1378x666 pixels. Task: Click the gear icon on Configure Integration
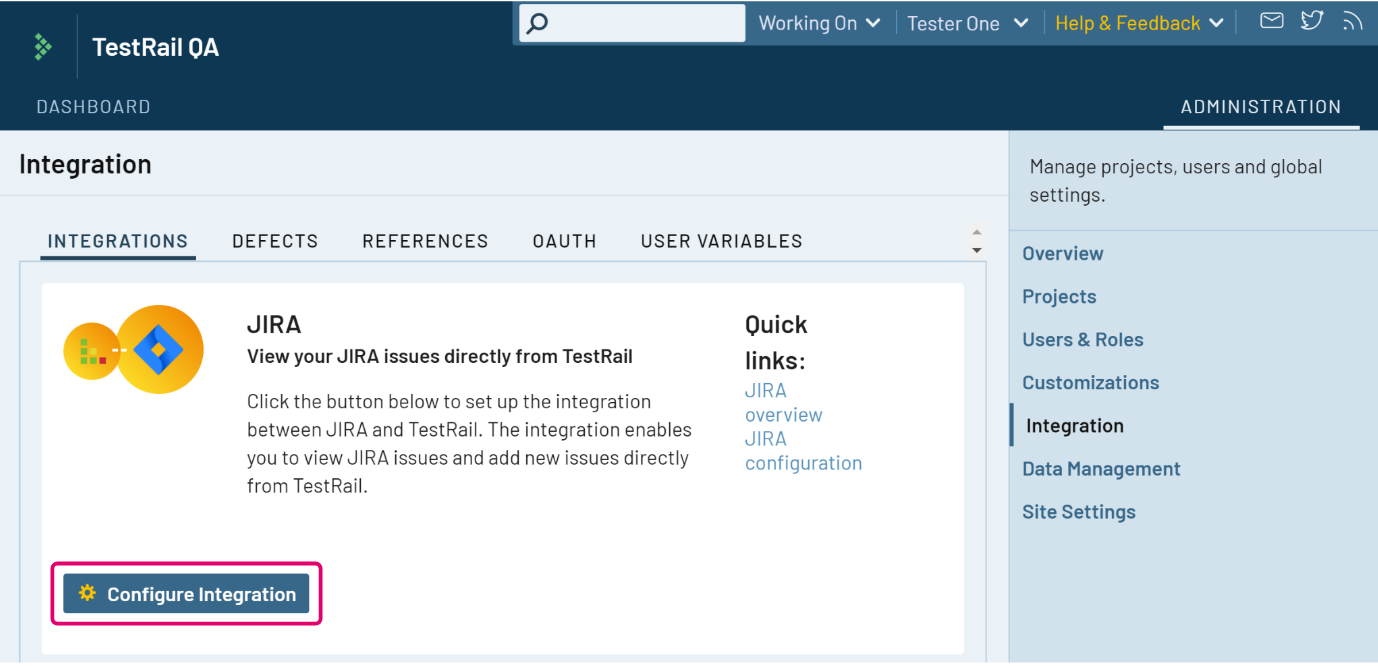[x=88, y=593]
